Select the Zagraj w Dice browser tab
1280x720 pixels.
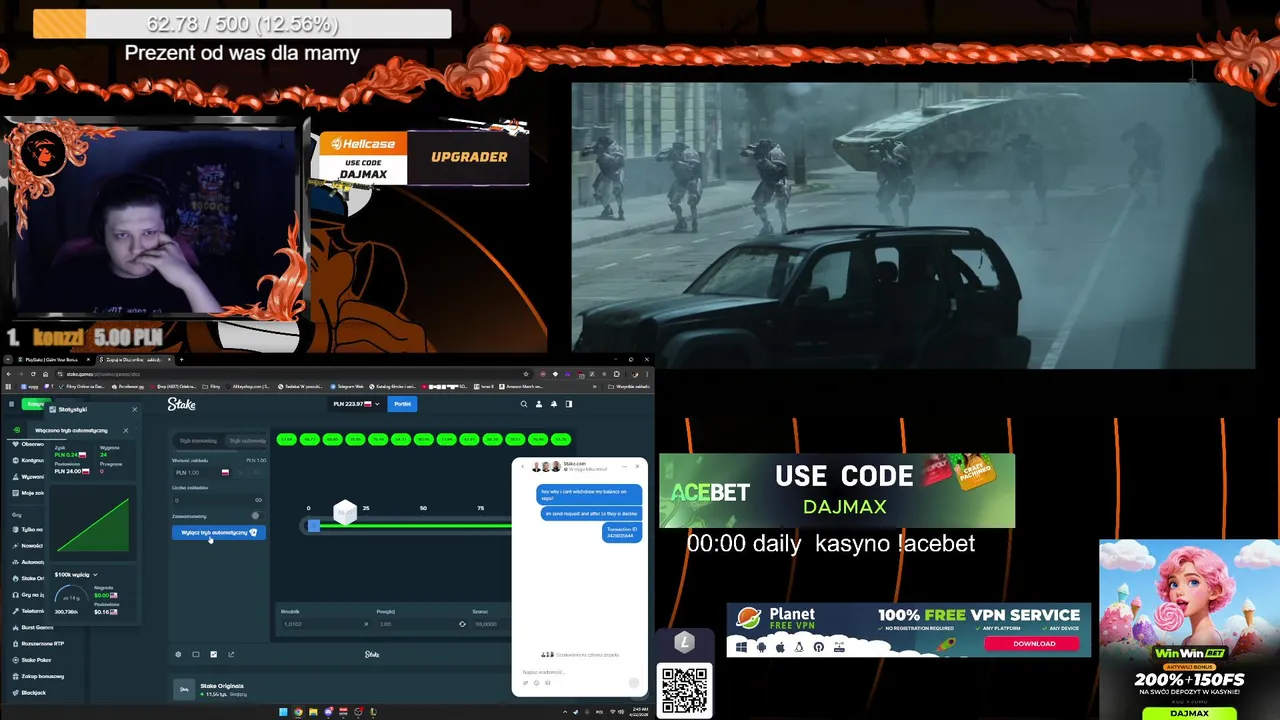coord(133,359)
